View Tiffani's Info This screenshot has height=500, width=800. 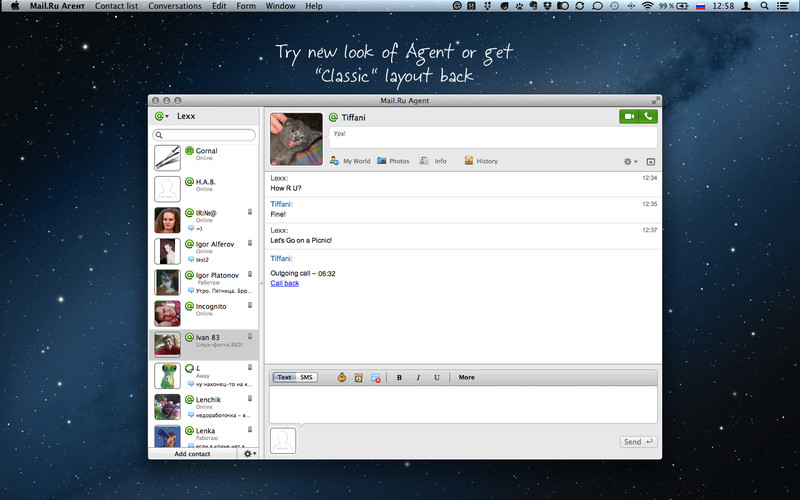[433, 161]
